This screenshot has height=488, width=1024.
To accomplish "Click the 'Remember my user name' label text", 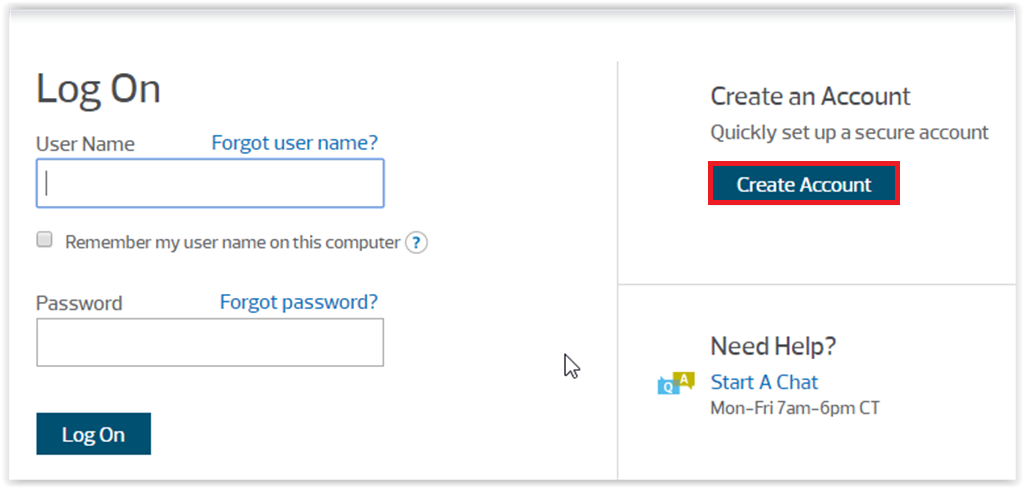I will pos(232,242).
